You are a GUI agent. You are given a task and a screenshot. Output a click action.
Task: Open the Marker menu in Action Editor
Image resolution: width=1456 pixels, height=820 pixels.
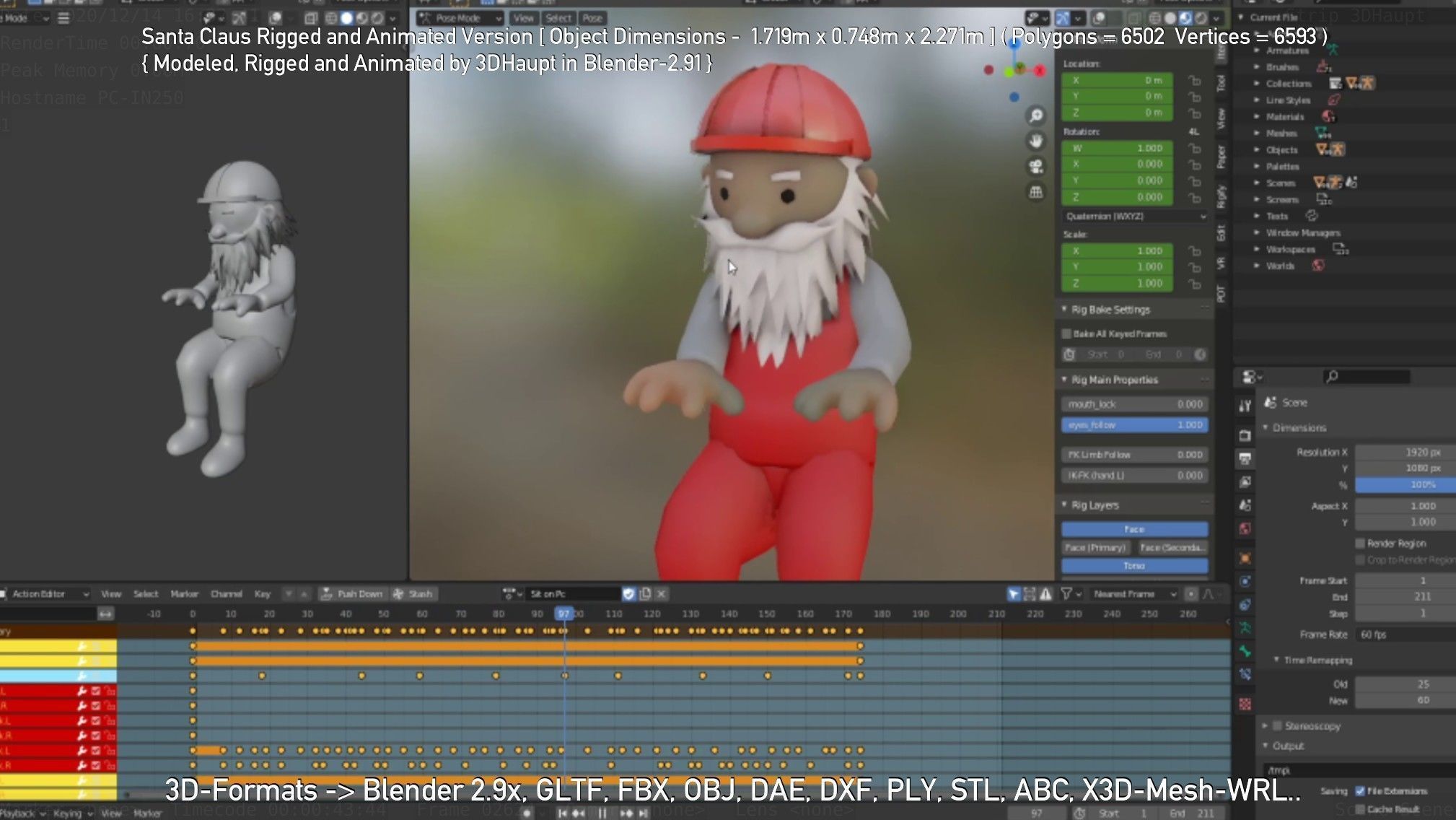coord(184,593)
